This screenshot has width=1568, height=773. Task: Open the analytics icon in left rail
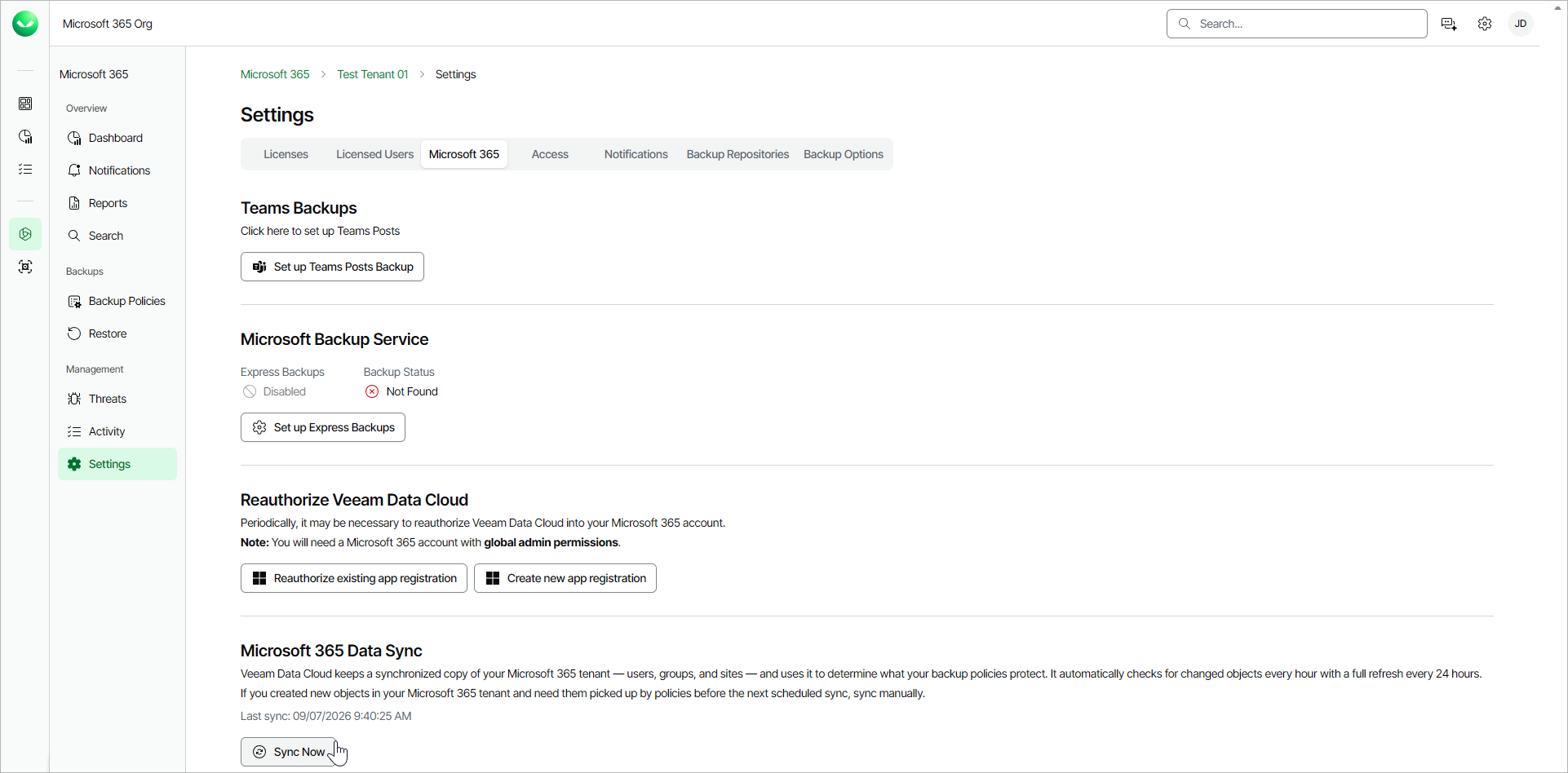25,136
